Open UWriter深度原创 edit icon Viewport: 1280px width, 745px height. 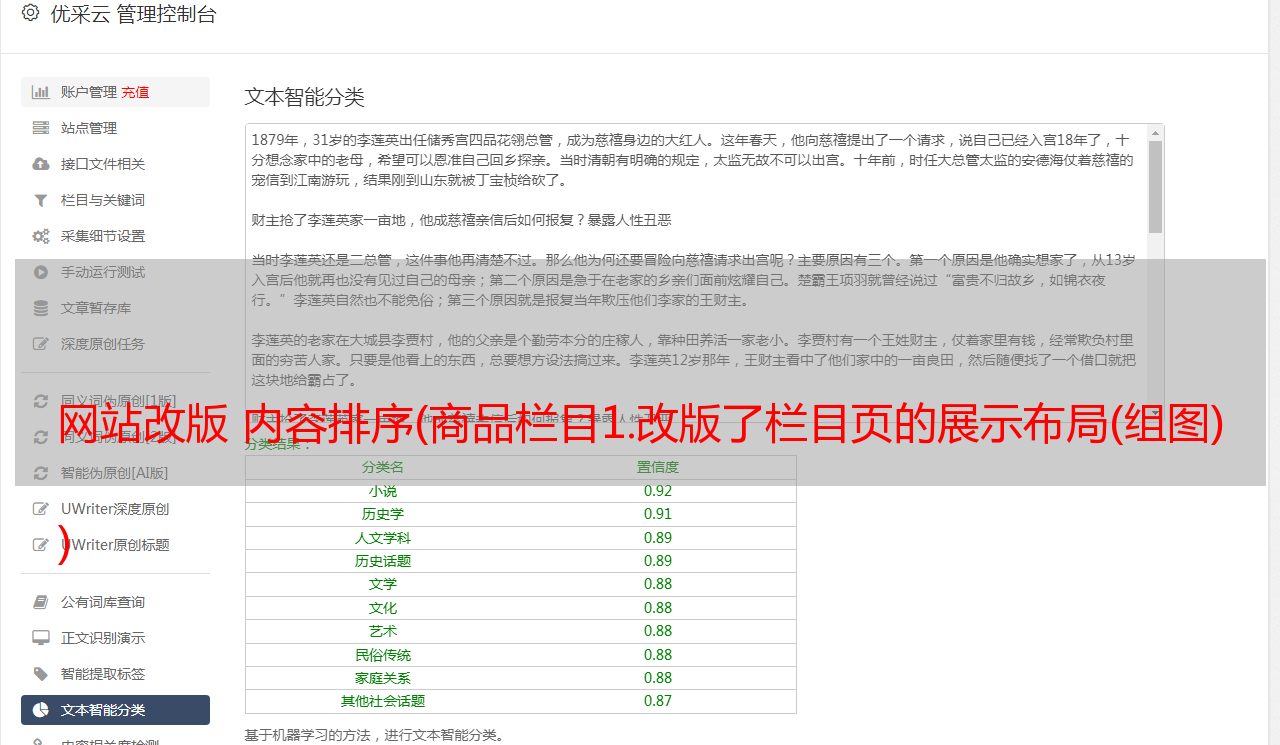(x=41, y=509)
